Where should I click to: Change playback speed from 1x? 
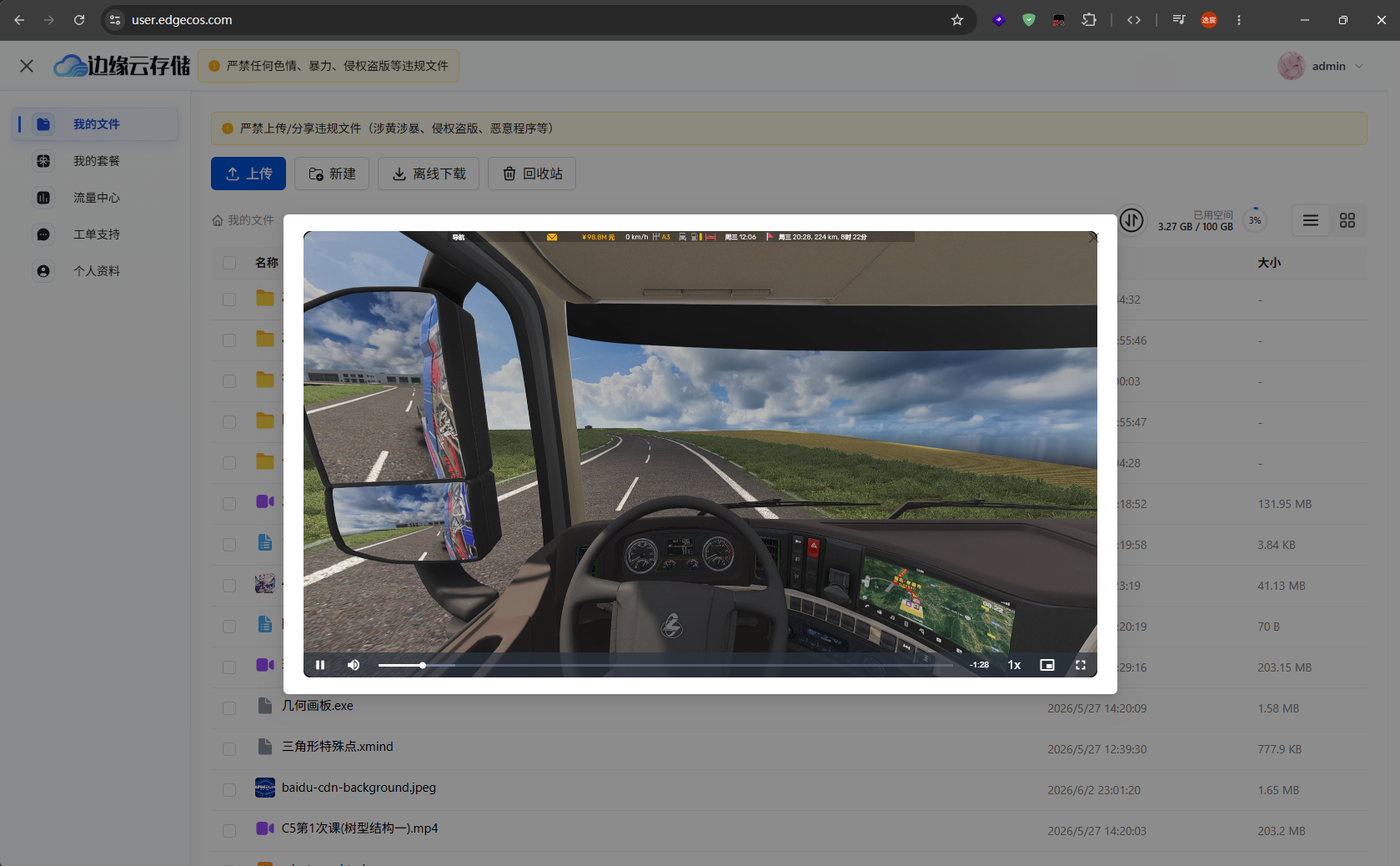[1014, 665]
